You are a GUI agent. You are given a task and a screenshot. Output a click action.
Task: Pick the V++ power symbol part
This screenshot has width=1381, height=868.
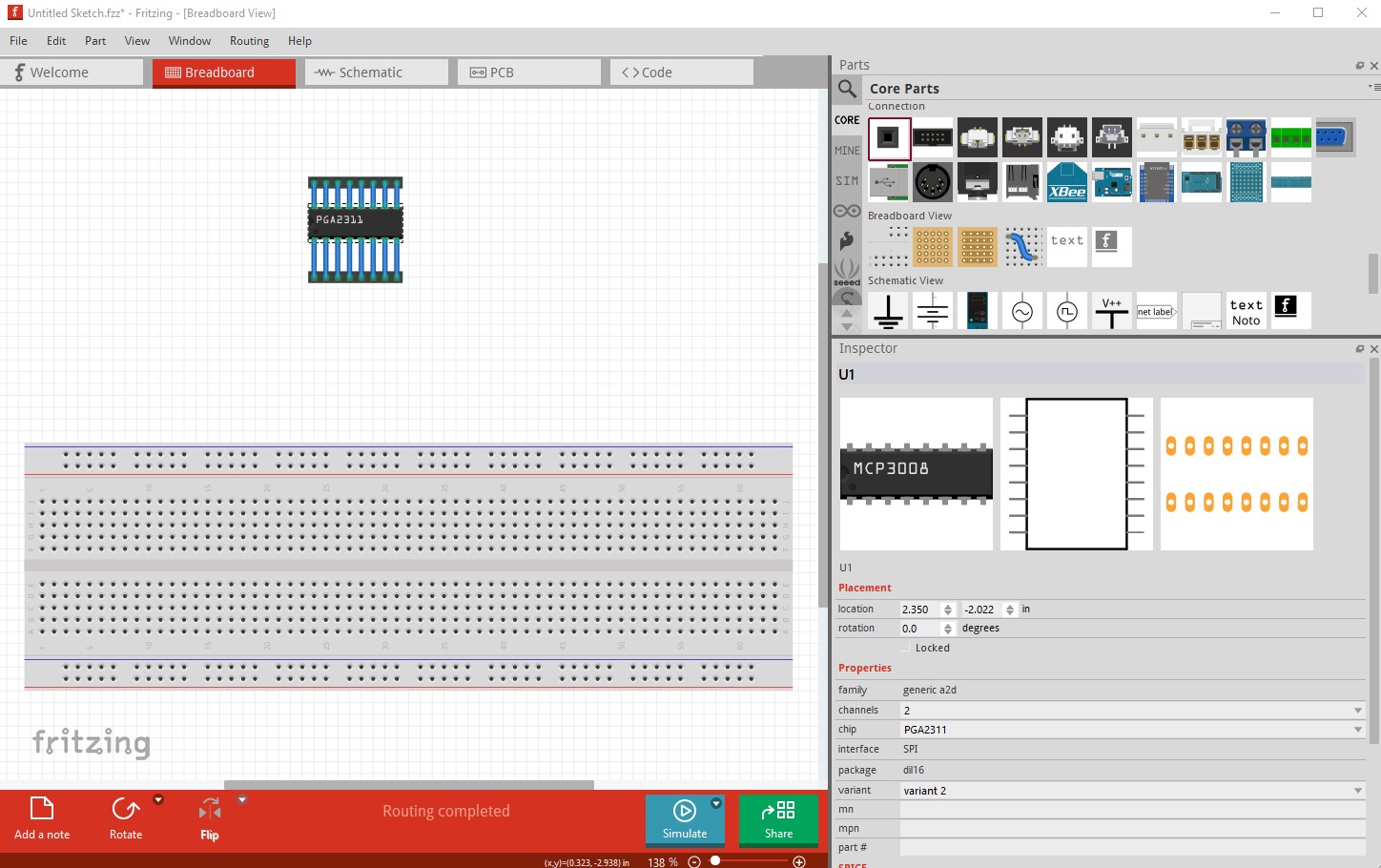[x=1112, y=311]
